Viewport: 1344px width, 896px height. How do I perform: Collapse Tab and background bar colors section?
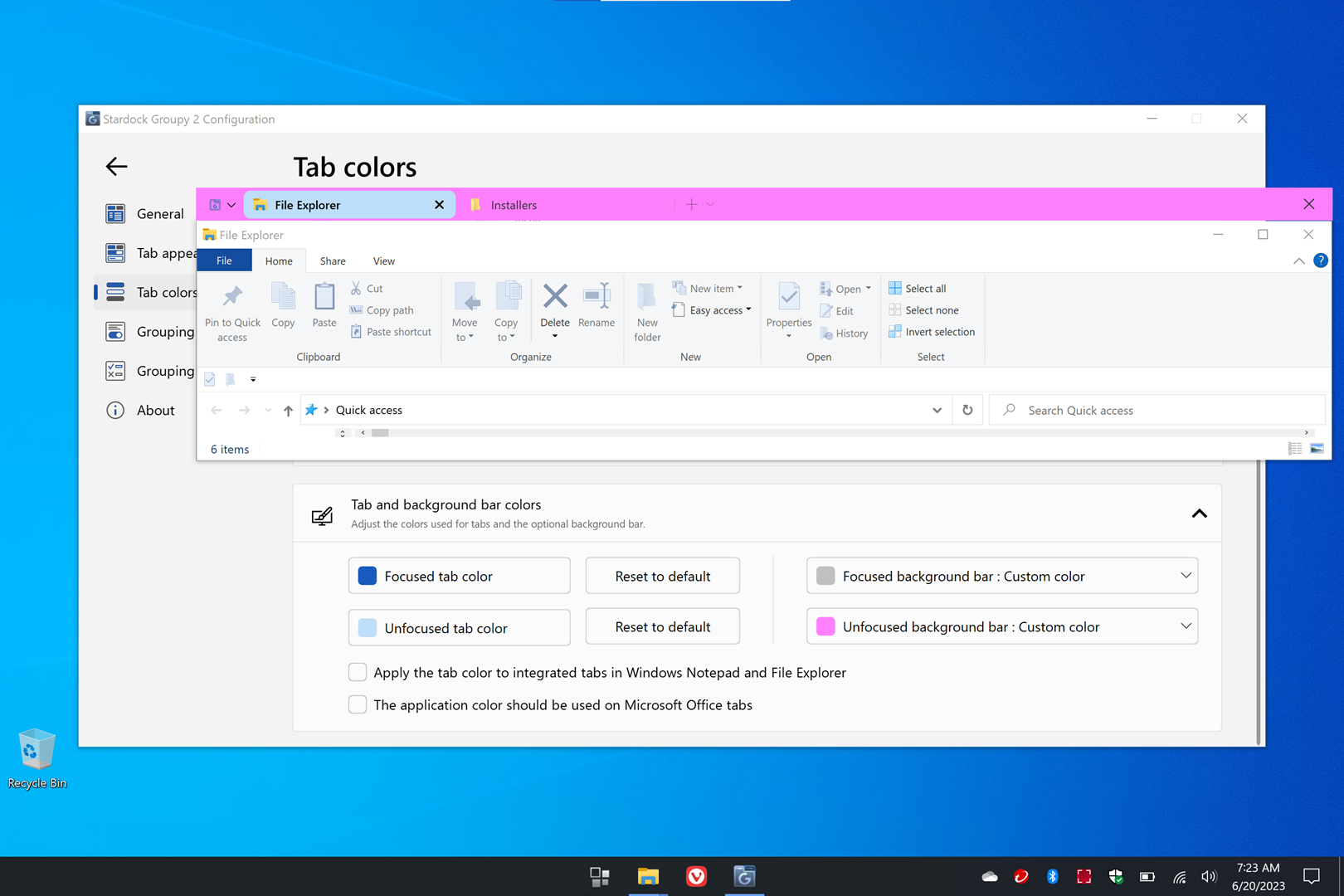pos(1199,514)
